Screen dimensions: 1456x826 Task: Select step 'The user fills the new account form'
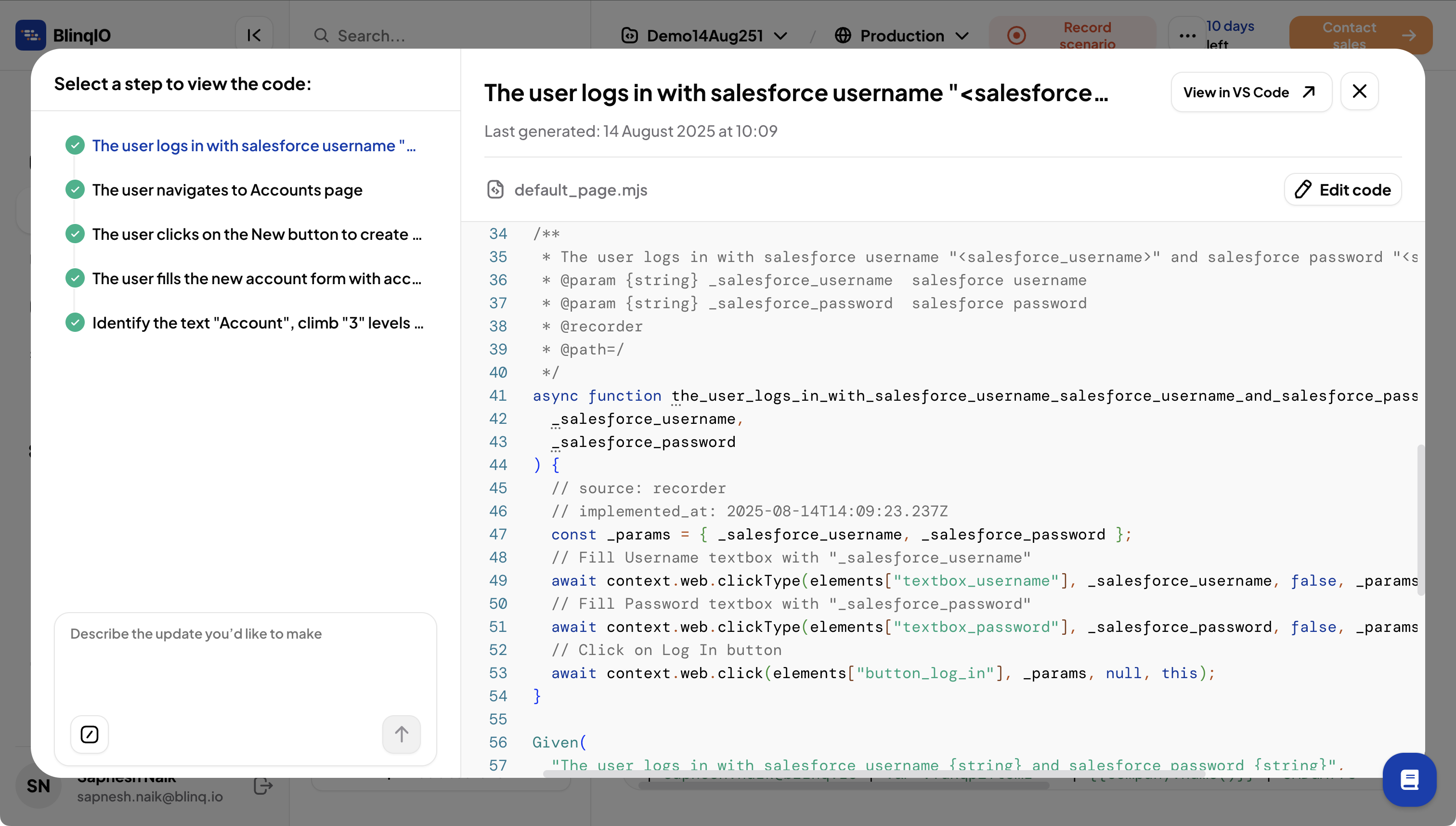(x=257, y=278)
